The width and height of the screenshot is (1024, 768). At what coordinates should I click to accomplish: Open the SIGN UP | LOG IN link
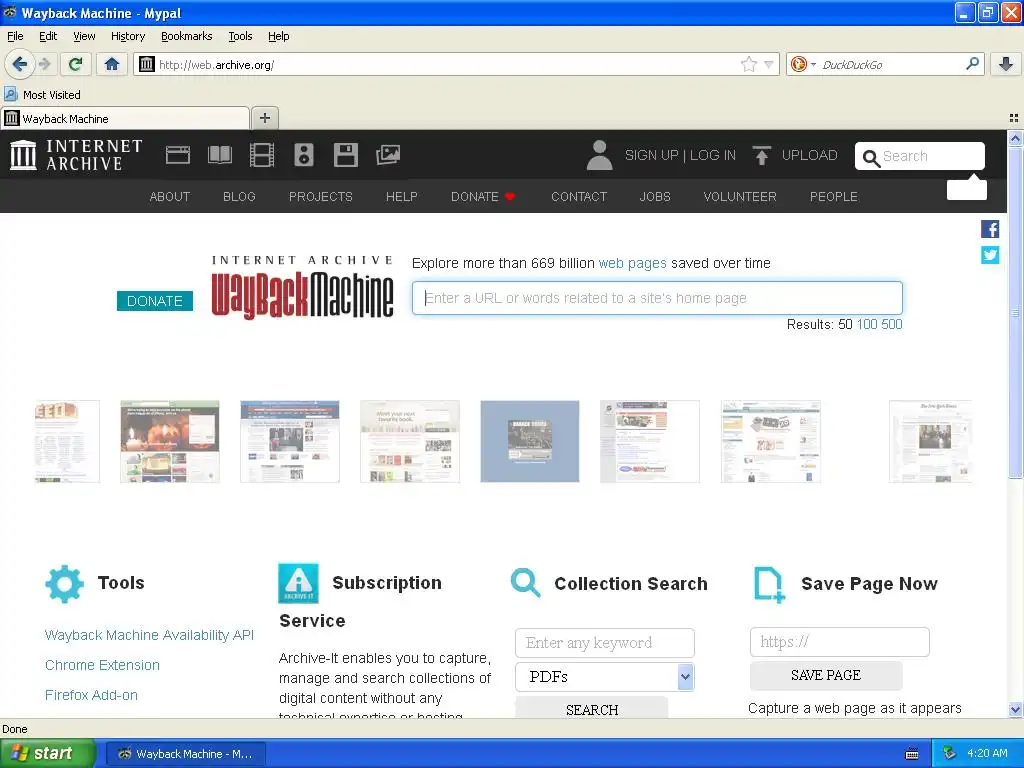[680, 155]
